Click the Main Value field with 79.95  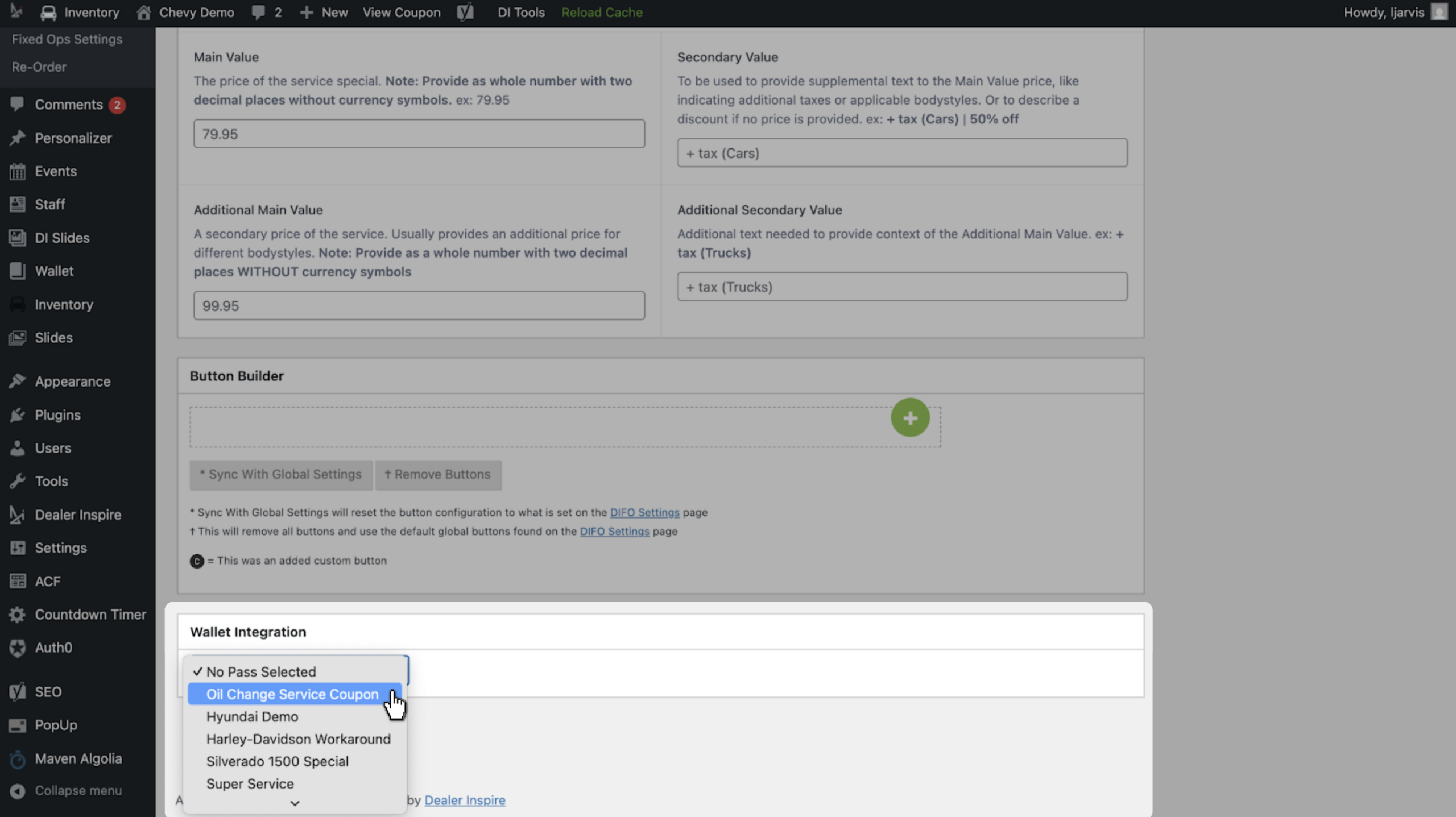419,134
